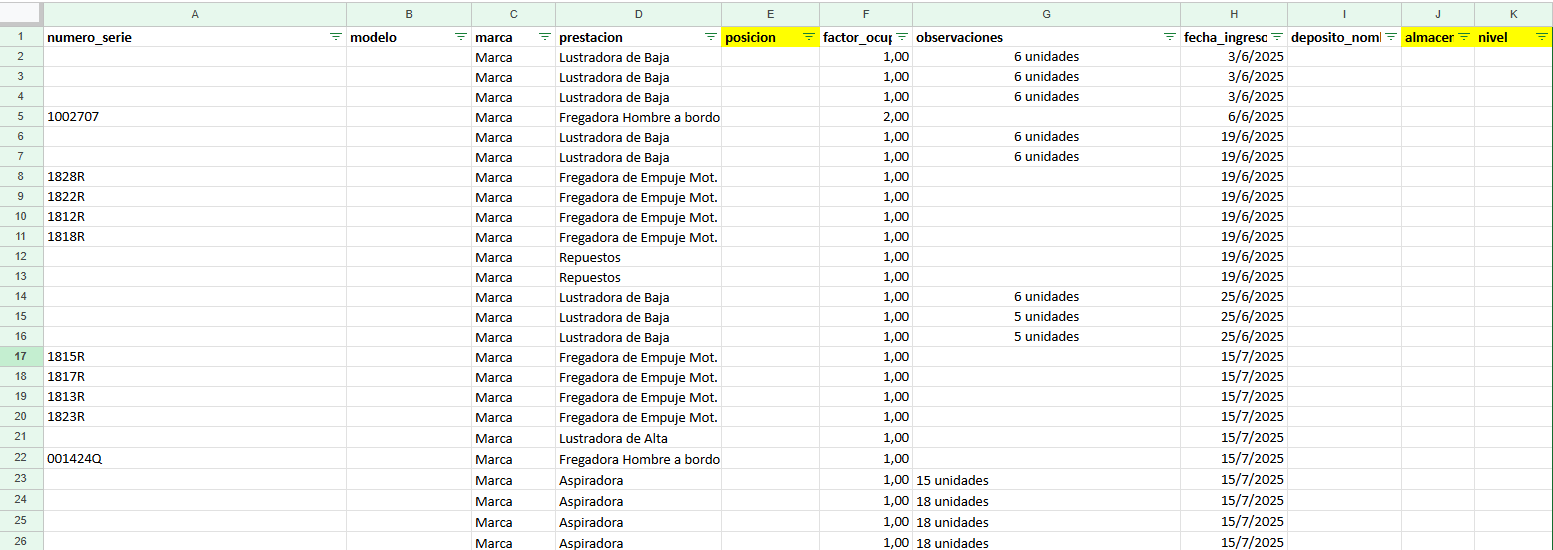
Task: Select the cell with serial 1822R
Action: pos(195,197)
